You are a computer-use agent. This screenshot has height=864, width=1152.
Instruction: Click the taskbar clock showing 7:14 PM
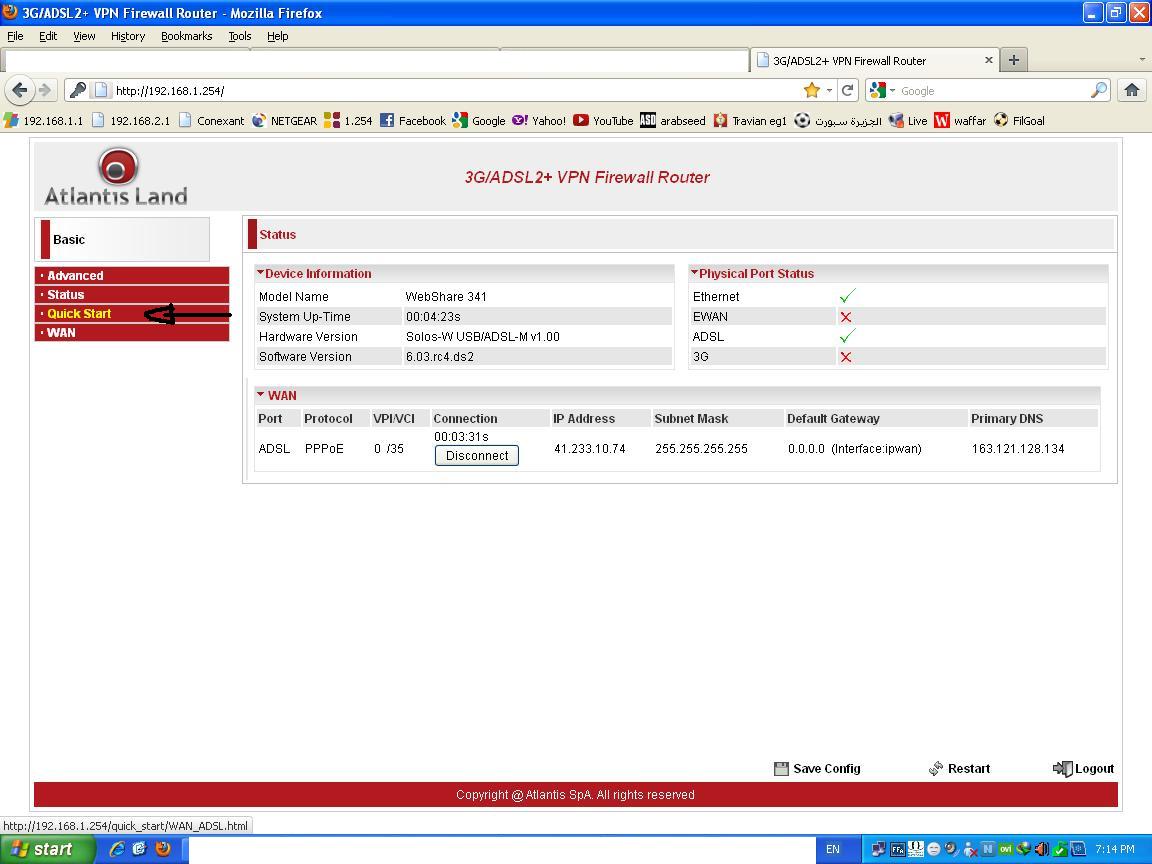(1115, 849)
